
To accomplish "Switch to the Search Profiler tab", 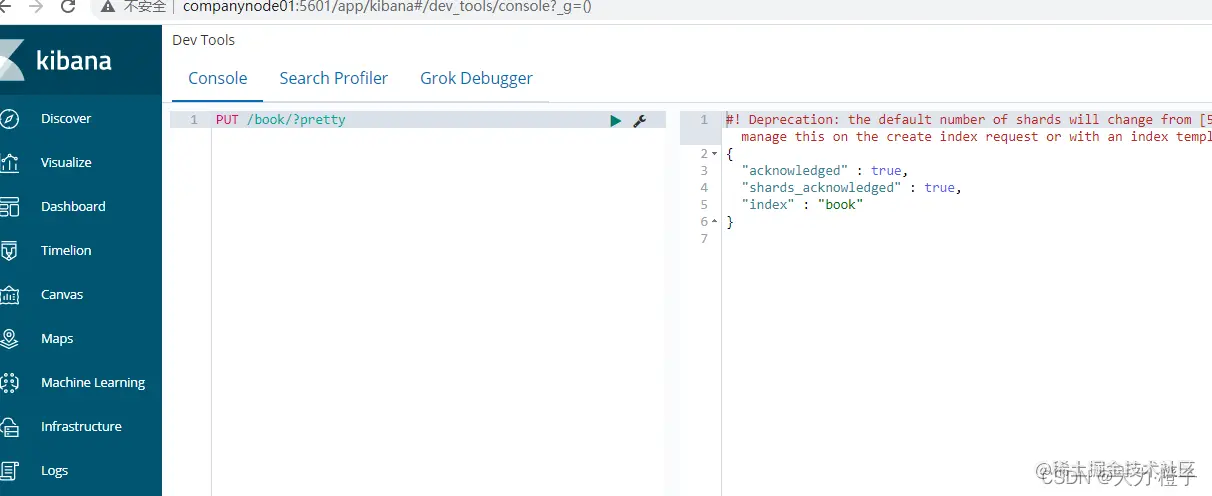I will click(334, 78).
